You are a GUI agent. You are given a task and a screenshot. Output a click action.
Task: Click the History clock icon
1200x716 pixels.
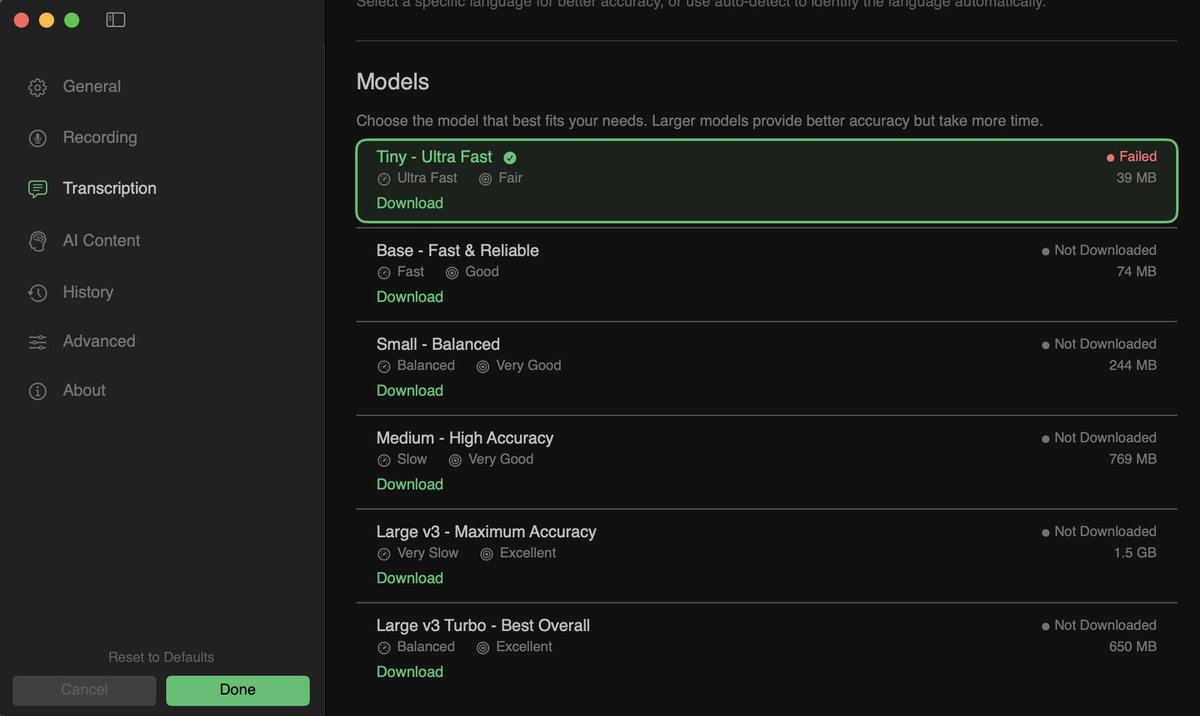[38, 293]
